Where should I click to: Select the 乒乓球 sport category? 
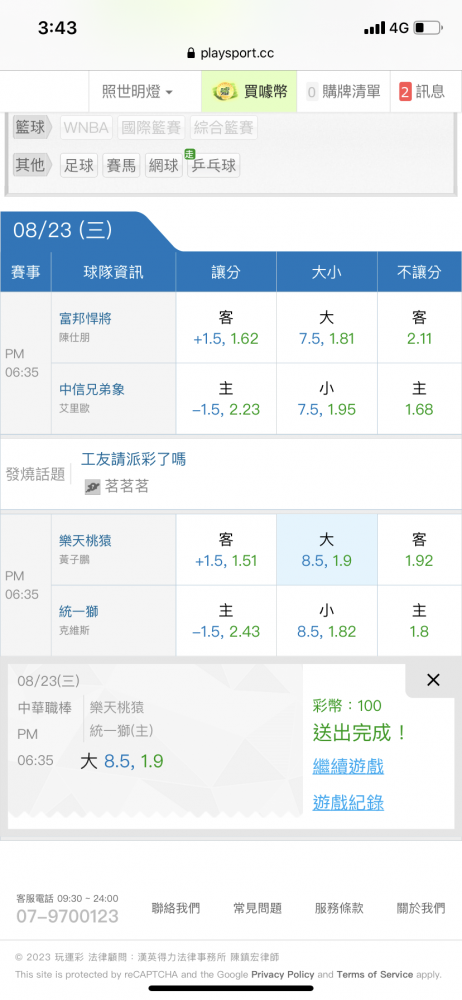coord(214,166)
